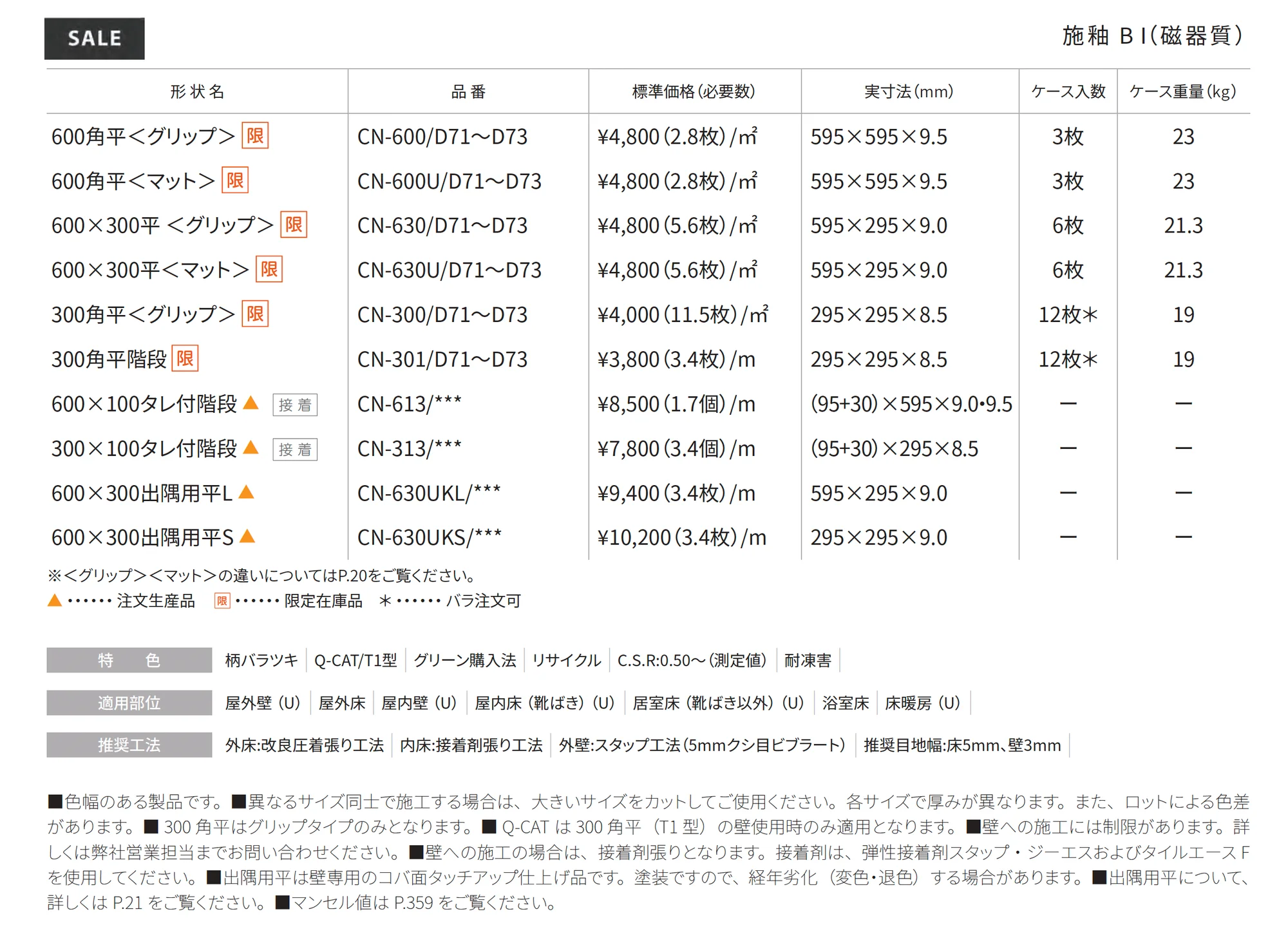This screenshot has width=1288, height=925.
Task: Click the asterisk legend for バラ注文可
Action: pos(385,601)
